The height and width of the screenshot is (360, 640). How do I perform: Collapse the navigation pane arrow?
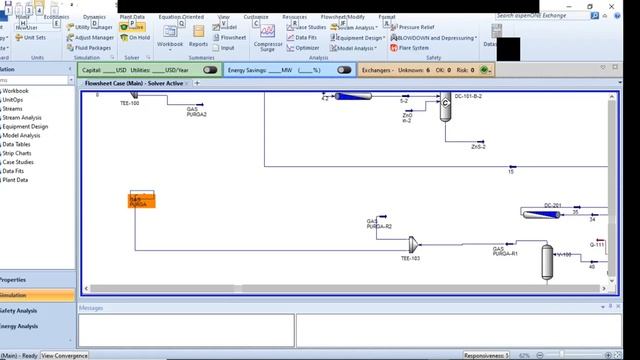pyautogui.click(x=70, y=69)
